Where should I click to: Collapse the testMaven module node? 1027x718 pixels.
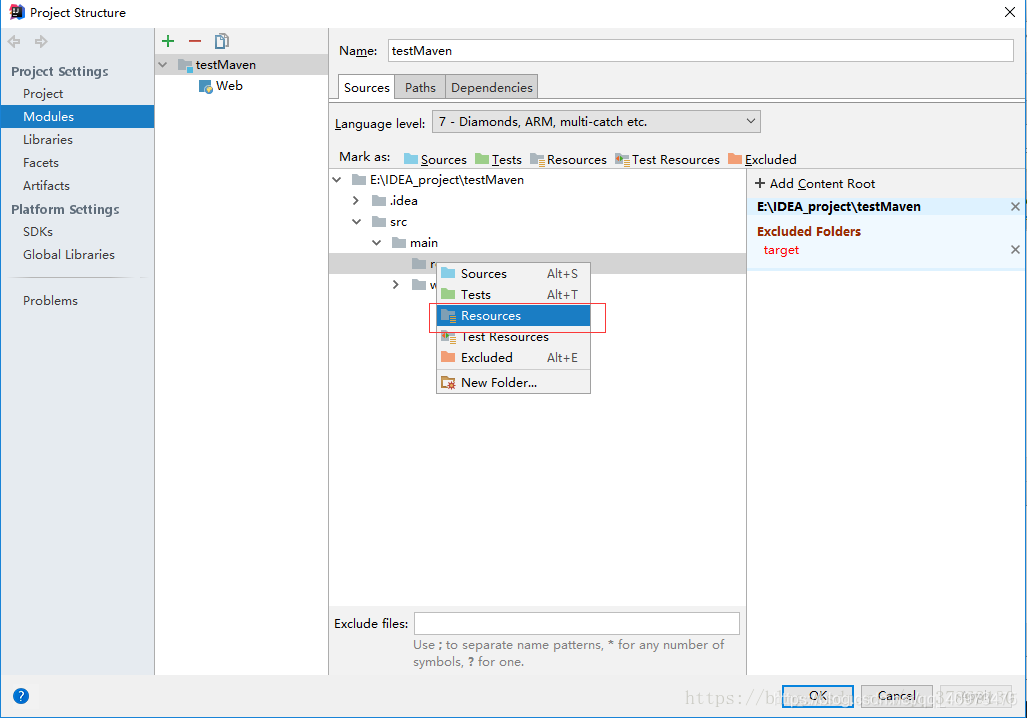tap(163, 65)
